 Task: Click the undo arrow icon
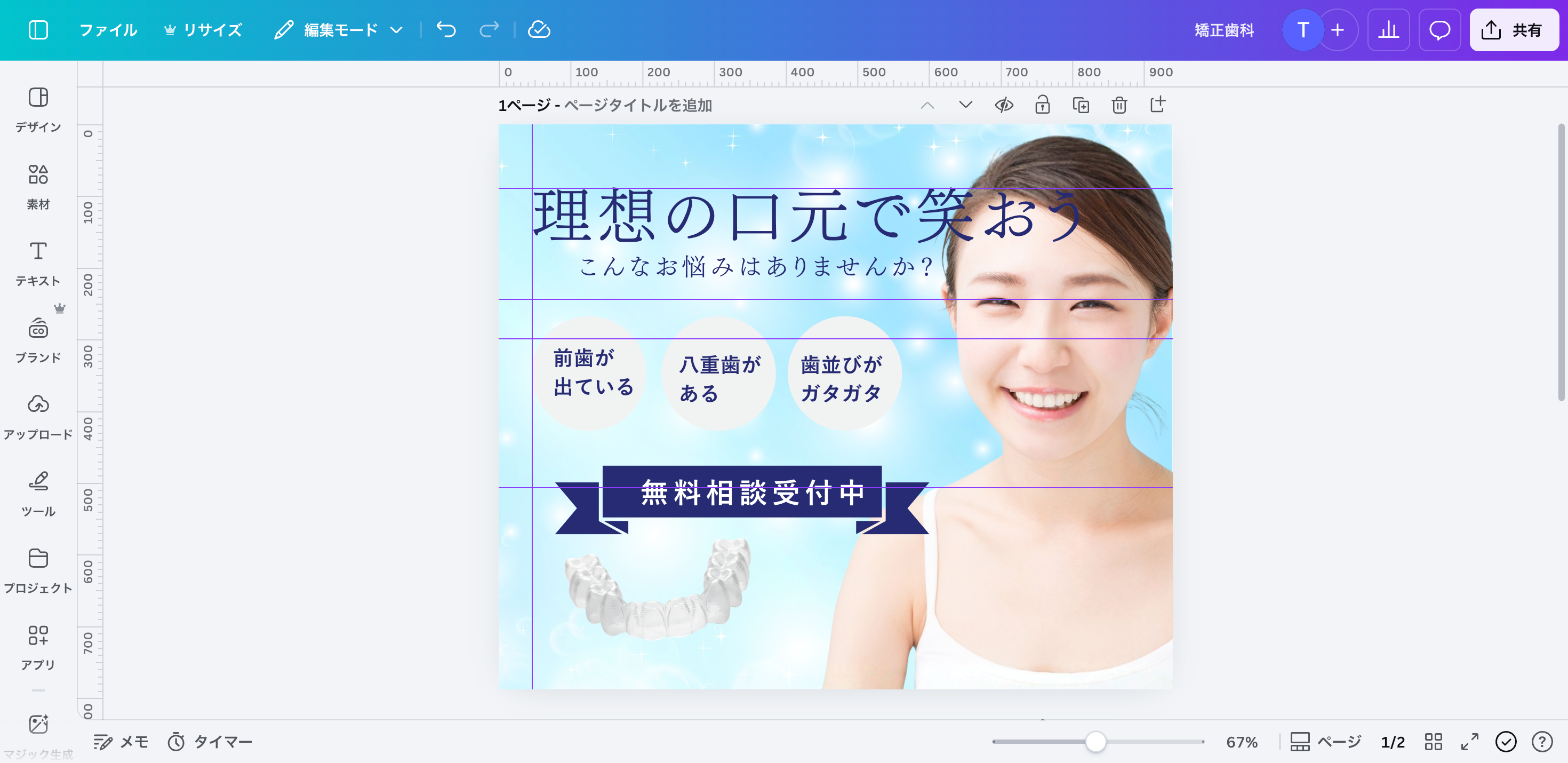click(446, 29)
